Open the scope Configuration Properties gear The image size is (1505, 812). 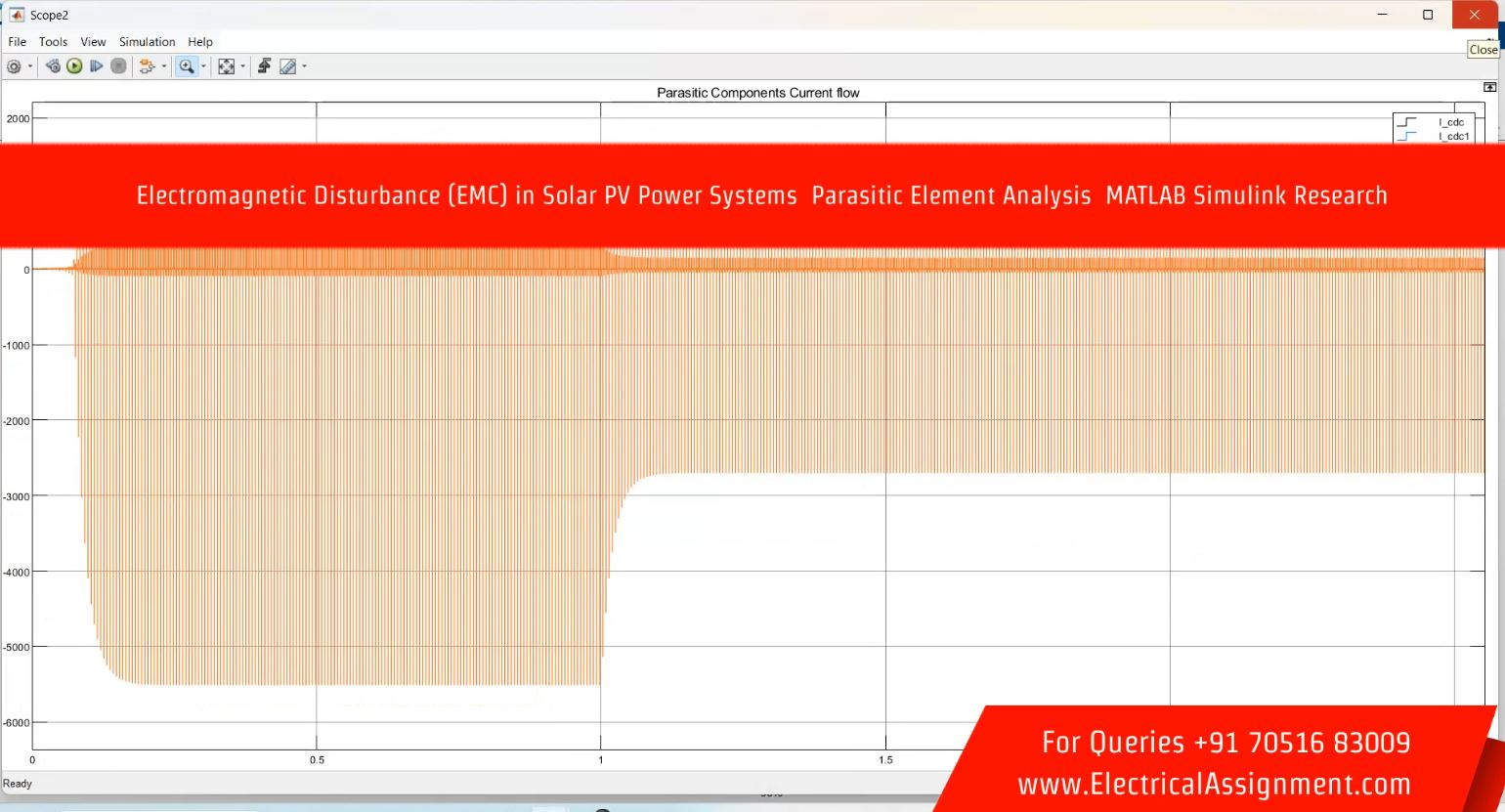pyautogui.click(x=14, y=66)
